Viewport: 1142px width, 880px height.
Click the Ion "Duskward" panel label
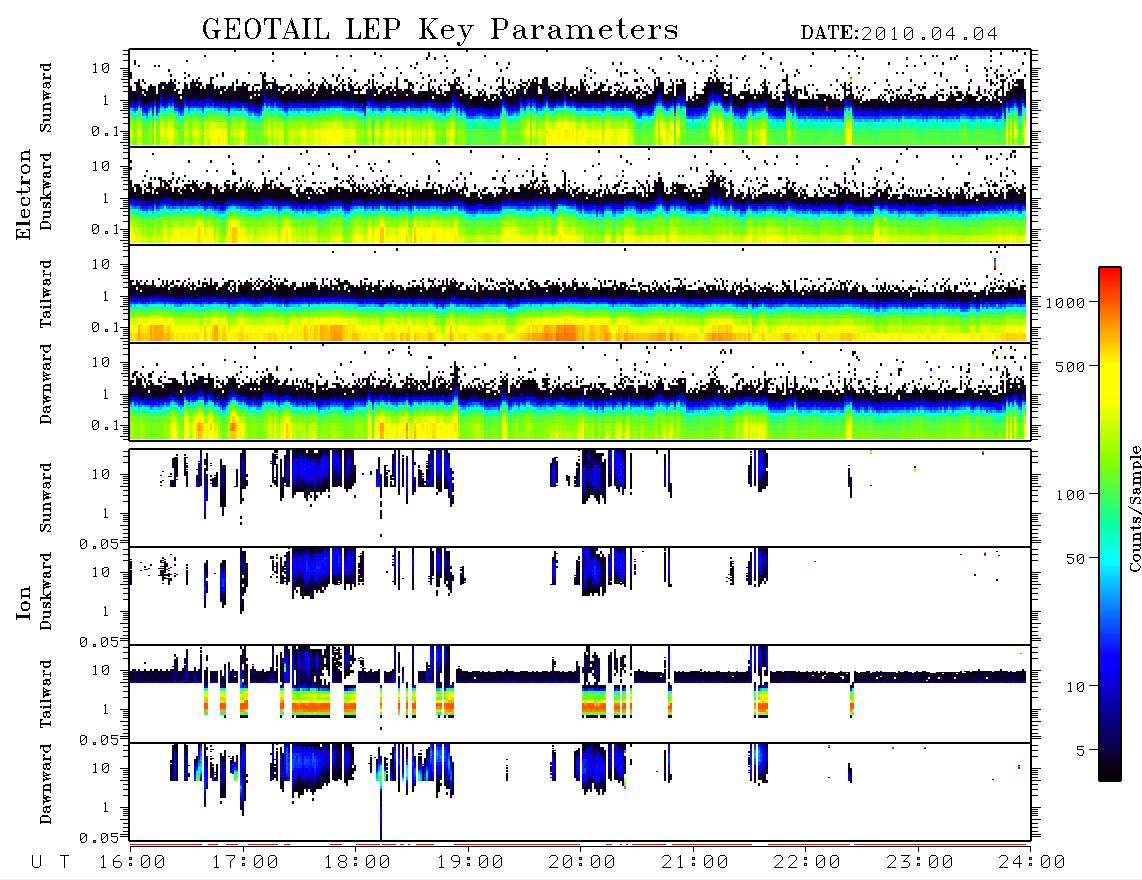tap(46, 592)
